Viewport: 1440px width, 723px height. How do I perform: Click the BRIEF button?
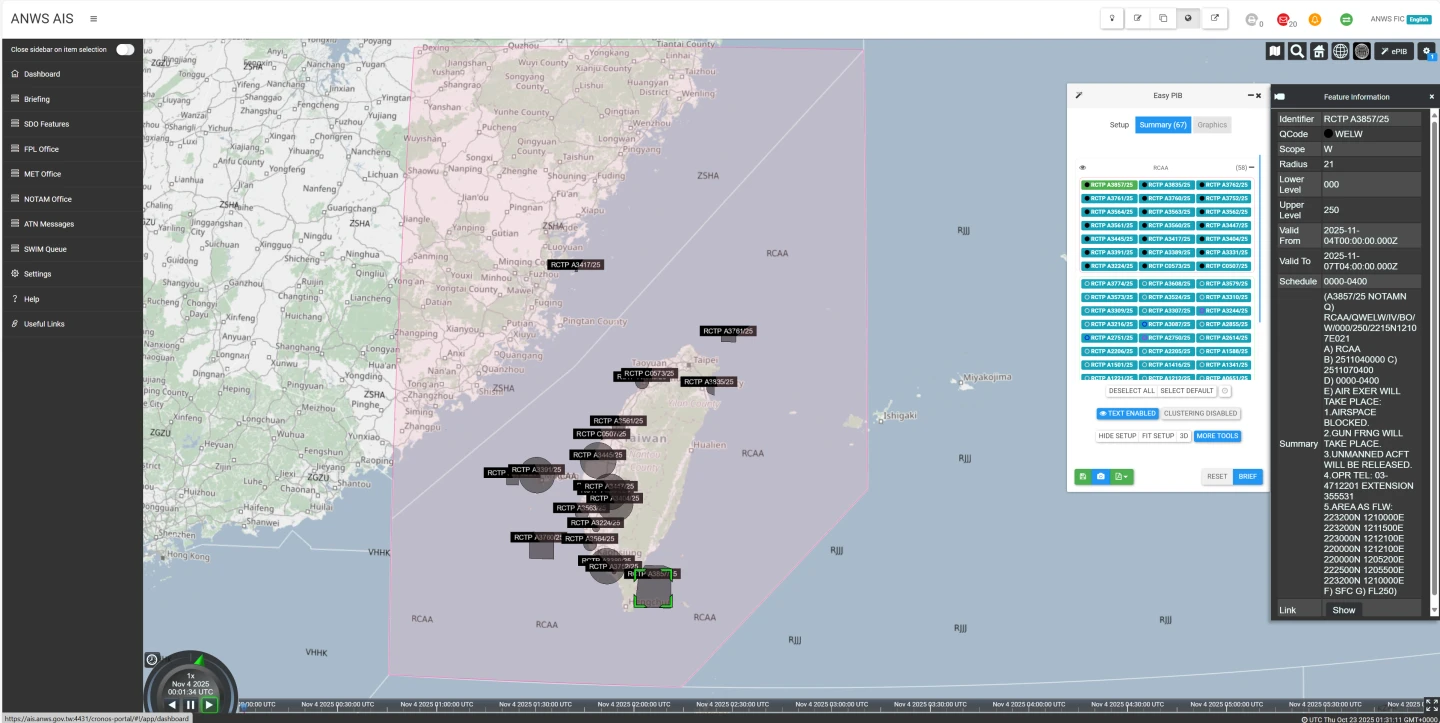[x=1247, y=477]
